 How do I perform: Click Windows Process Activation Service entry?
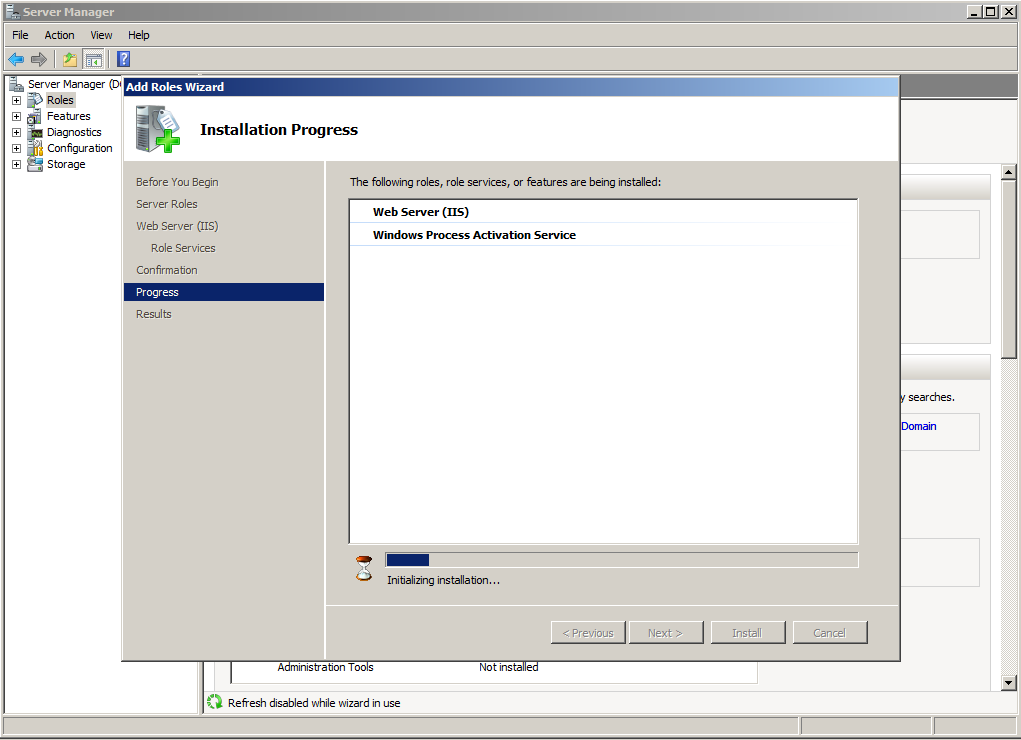click(x=474, y=235)
